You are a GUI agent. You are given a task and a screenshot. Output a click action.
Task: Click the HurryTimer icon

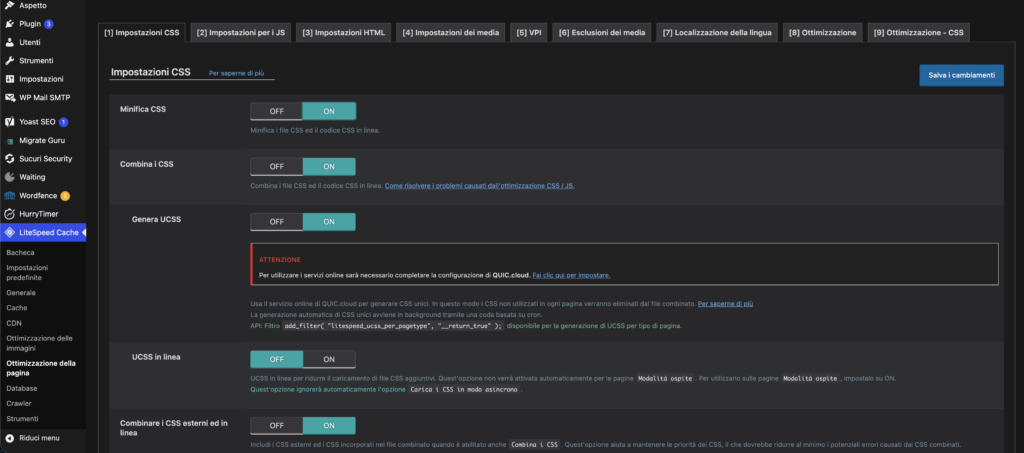click(x=9, y=213)
